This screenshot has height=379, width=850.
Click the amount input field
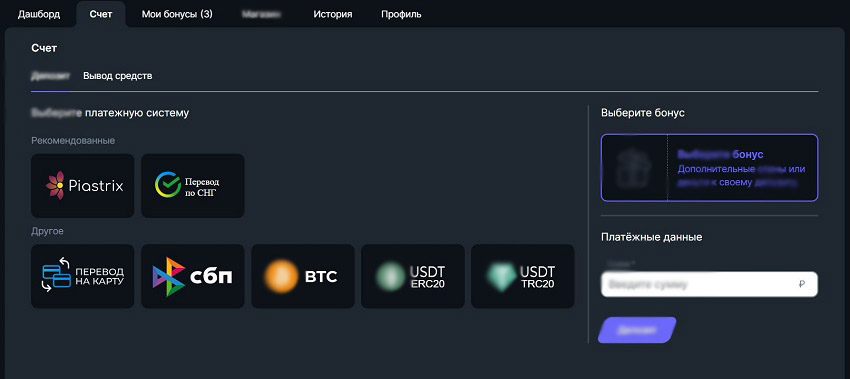(x=709, y=284)
